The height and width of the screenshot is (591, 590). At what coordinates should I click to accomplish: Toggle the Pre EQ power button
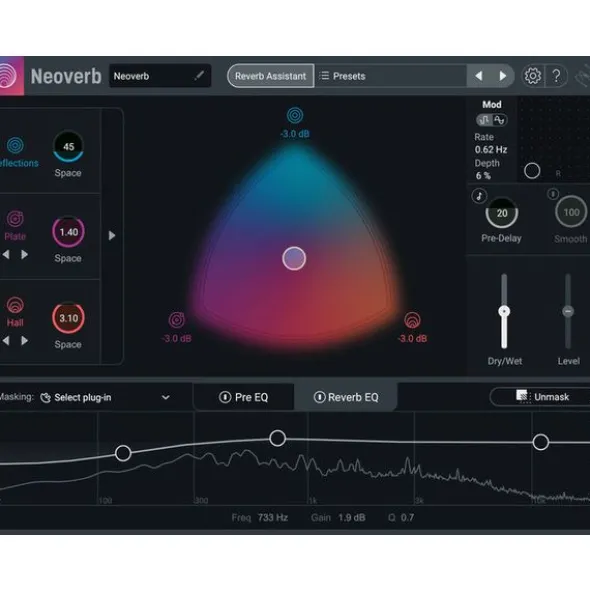click(x=225, y=397)
